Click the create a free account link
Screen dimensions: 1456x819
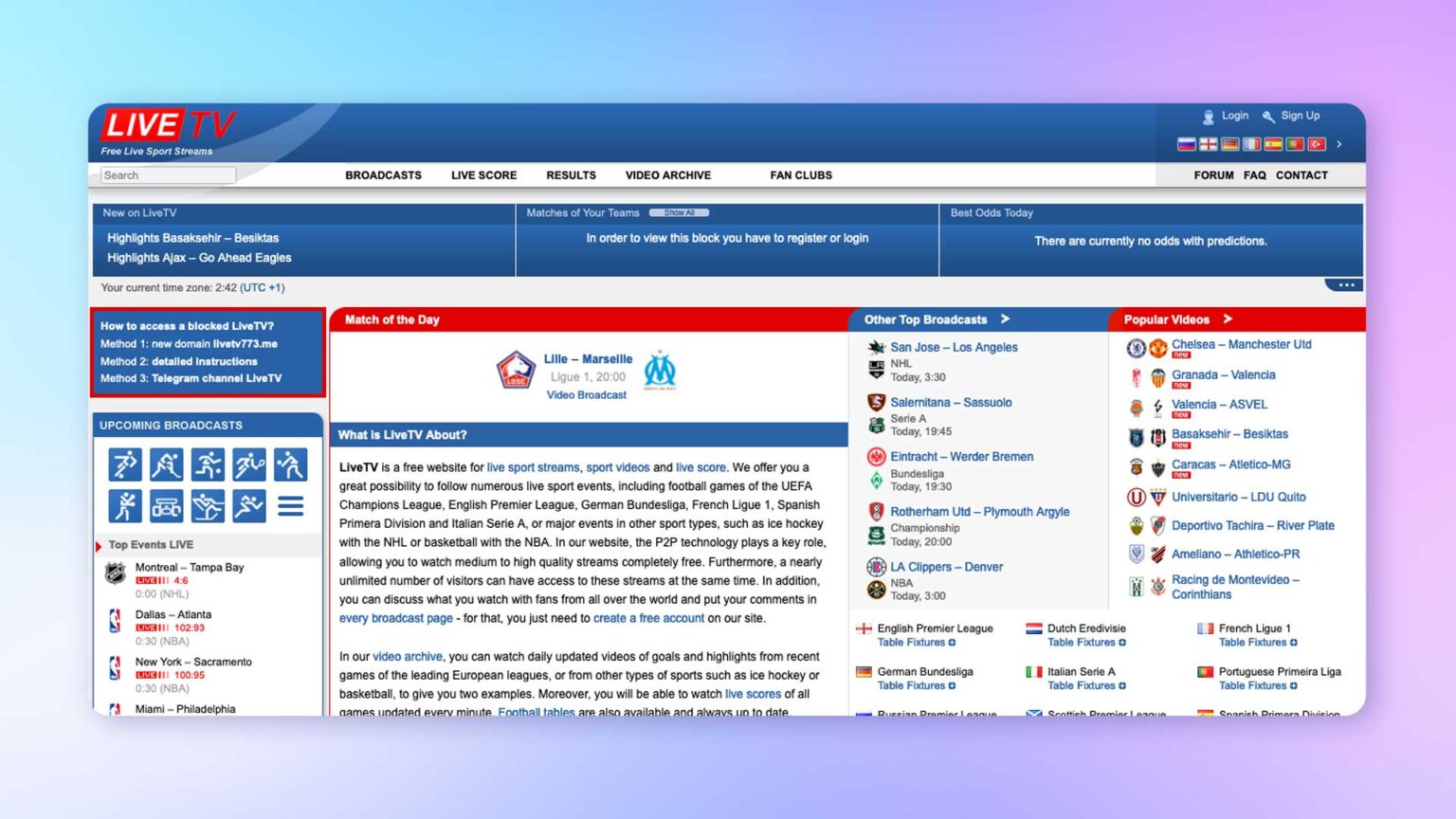(648, 618)
